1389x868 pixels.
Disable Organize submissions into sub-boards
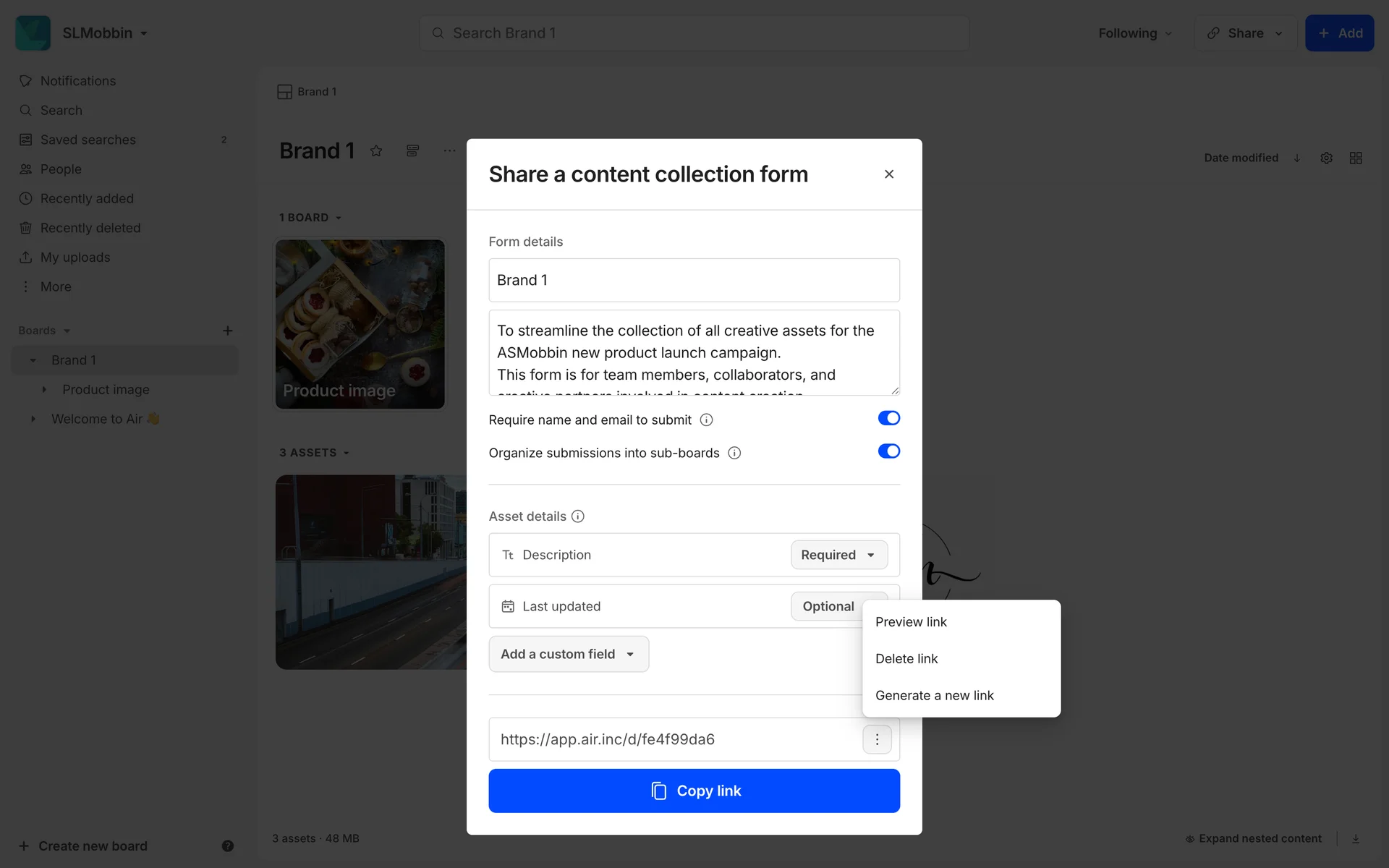(888, 451)
